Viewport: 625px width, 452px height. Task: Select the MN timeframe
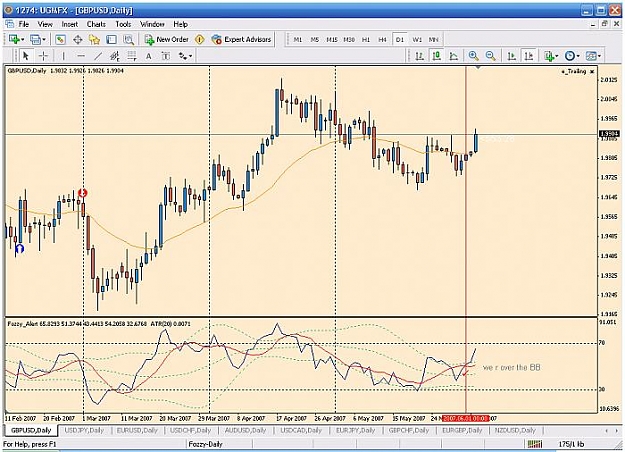[433, 39]
